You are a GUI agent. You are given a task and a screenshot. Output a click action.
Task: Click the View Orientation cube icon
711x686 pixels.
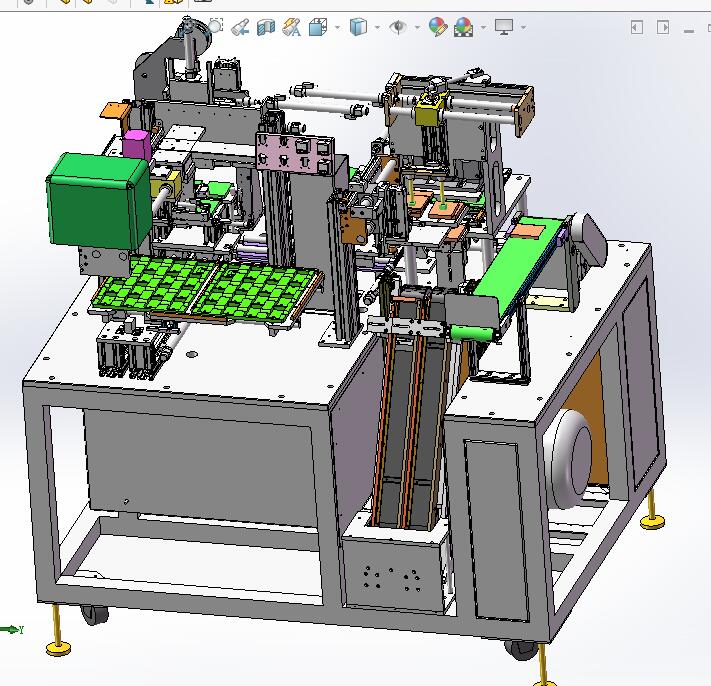coord(318,27)
